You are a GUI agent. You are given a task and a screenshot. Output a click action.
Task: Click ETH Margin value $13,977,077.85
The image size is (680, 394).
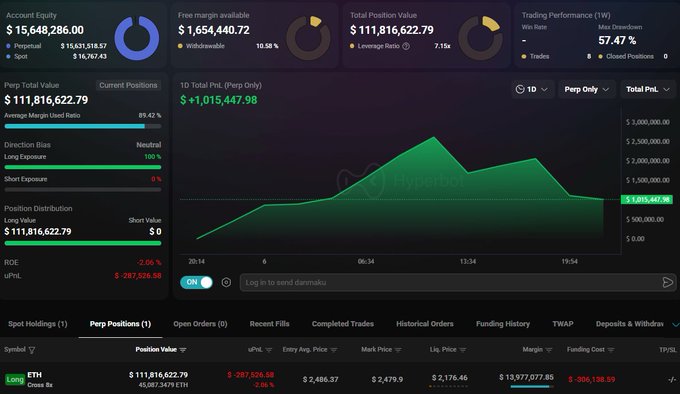[526, 378]
